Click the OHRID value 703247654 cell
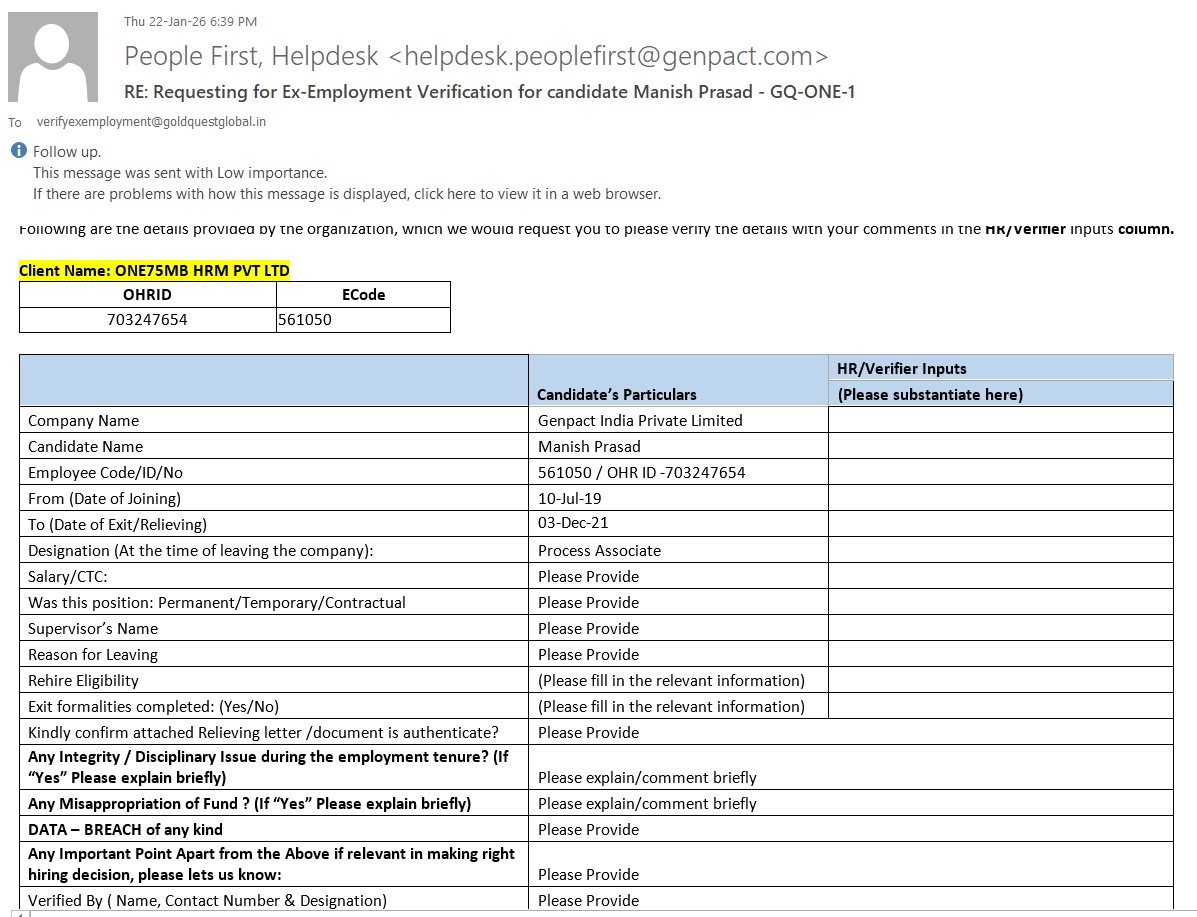Screen dimensions: 1197x917 (147, 320)
